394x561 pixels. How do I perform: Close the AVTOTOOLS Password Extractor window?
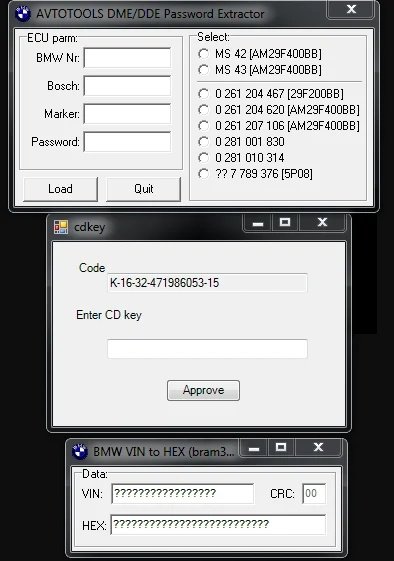point(351,9)
